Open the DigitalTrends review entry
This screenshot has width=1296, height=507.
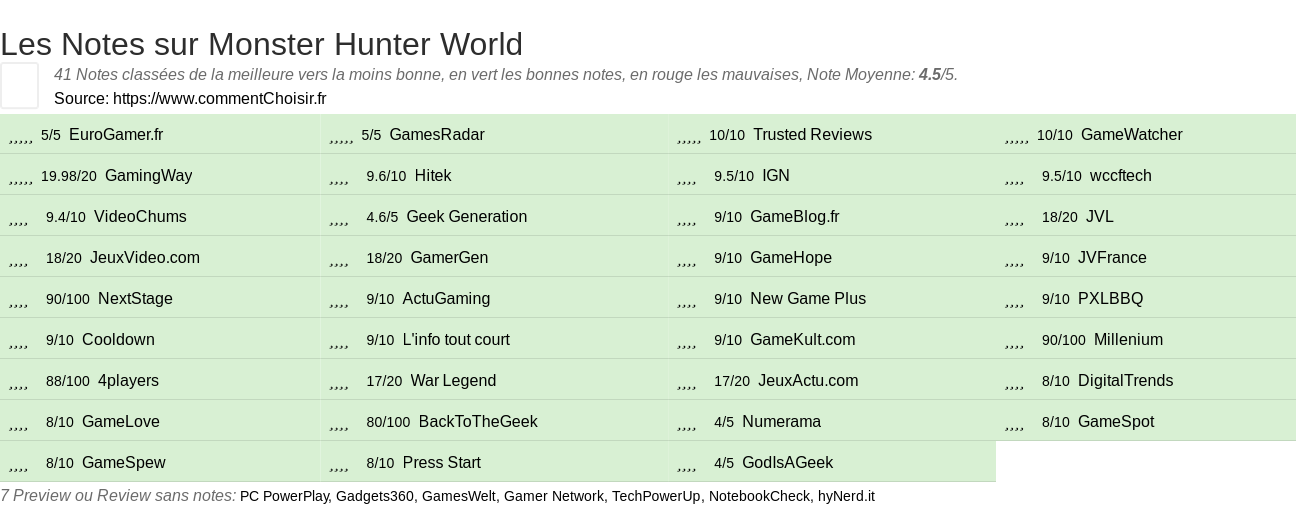pyautogui.click(x=1126, y=381)
